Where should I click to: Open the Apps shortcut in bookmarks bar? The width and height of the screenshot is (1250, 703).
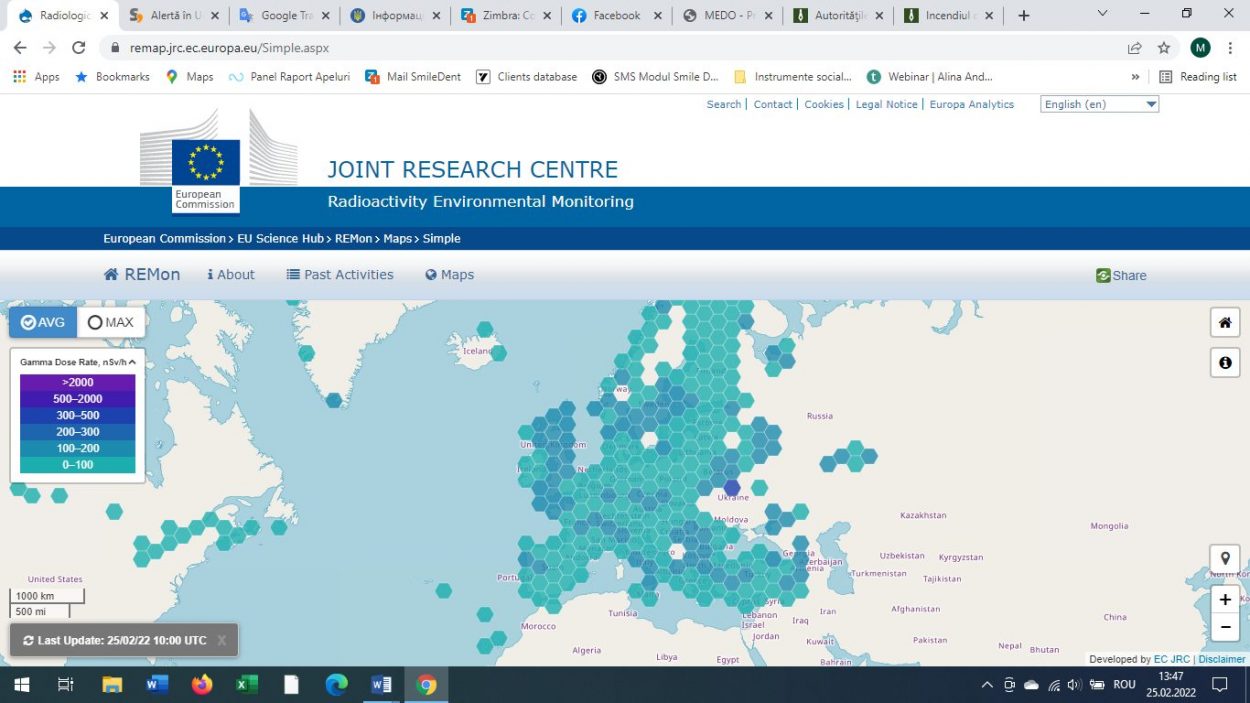coord(36,77)
